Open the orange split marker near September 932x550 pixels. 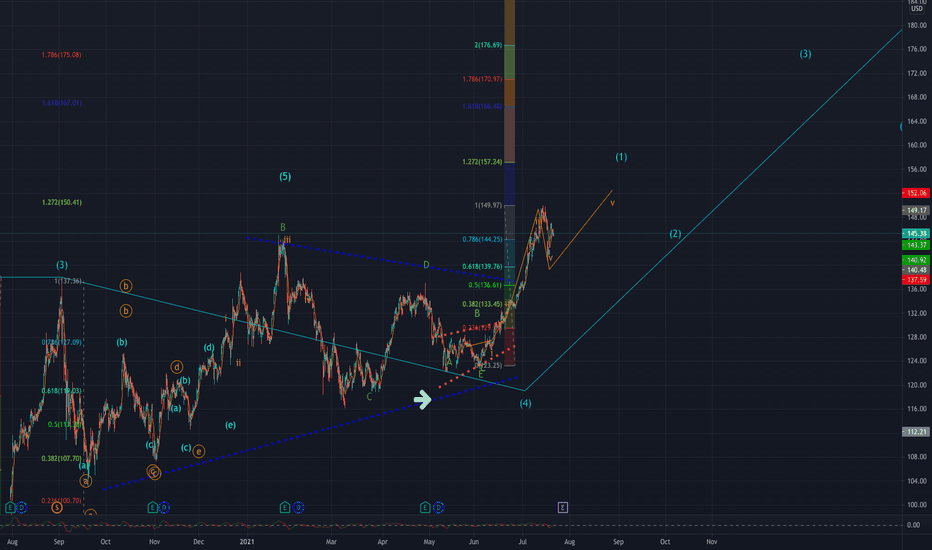point(56,507)
